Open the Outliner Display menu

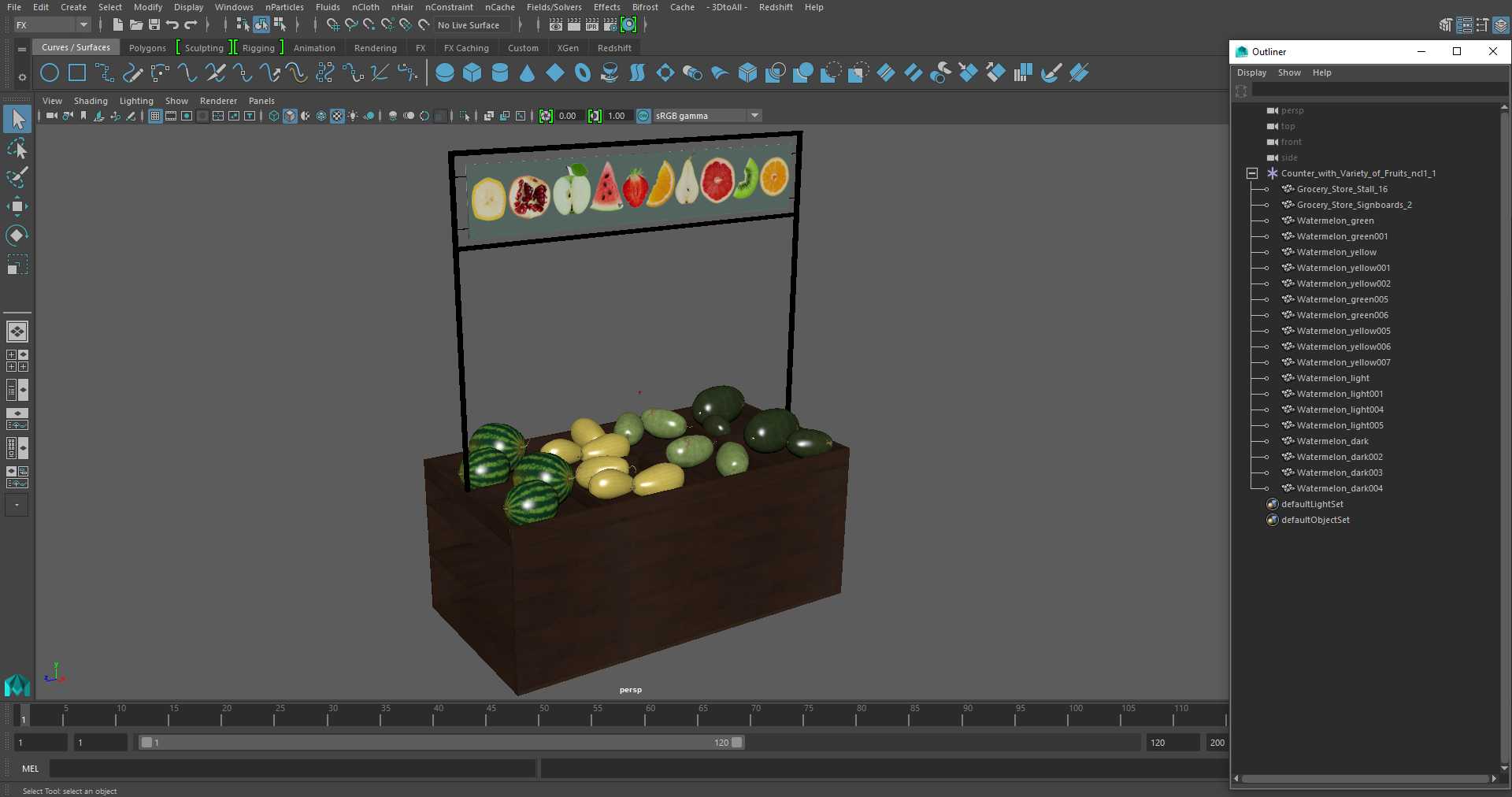tap(1251, 72)
